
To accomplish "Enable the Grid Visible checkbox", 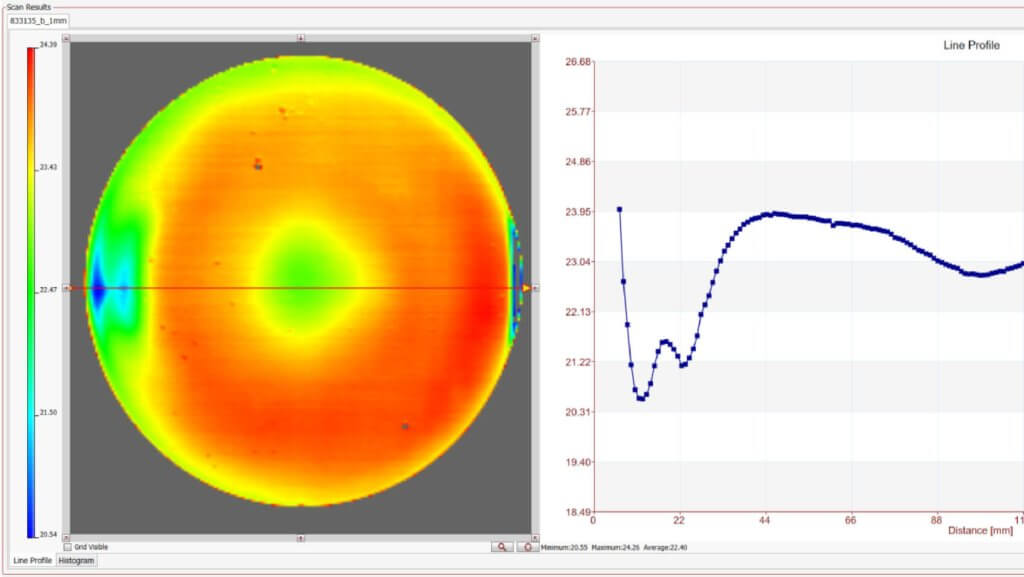I will [x=68, y=547].
